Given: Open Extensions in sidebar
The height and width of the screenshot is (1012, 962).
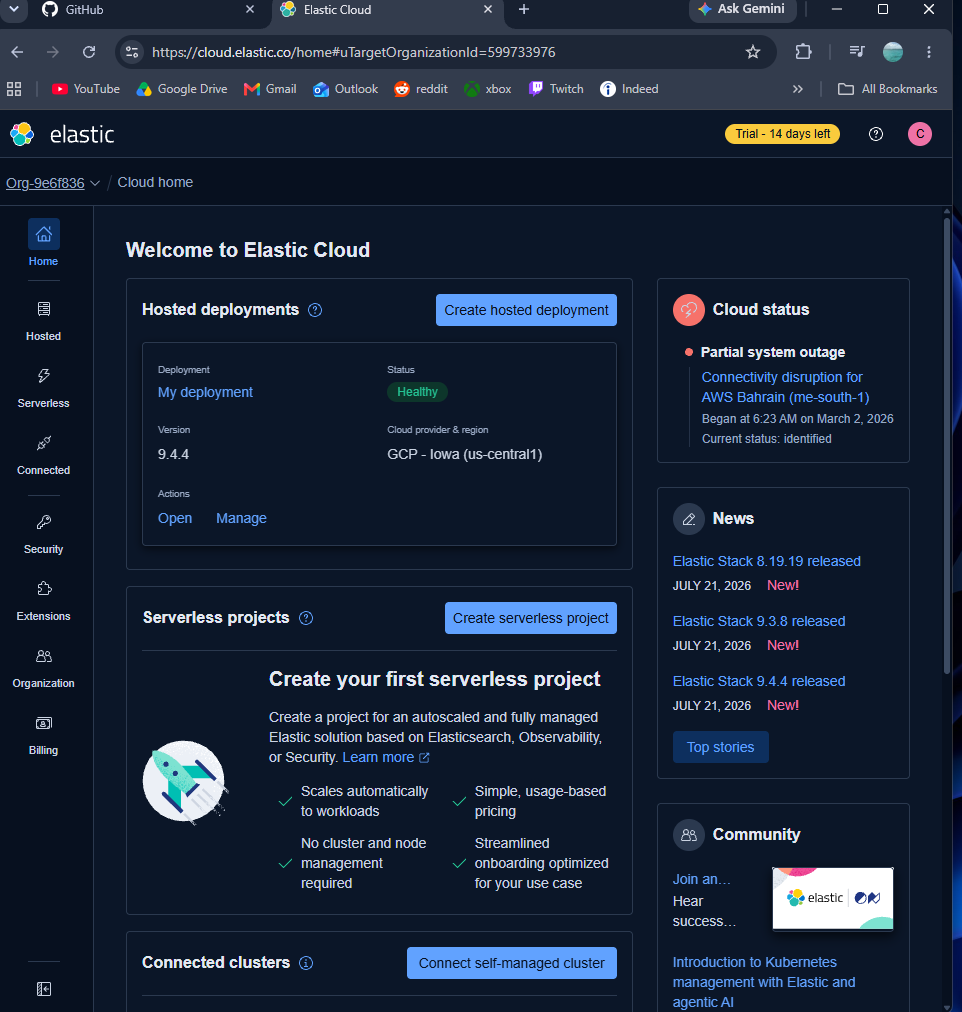Looking at the screenshot, I should [x=43, y=601].
